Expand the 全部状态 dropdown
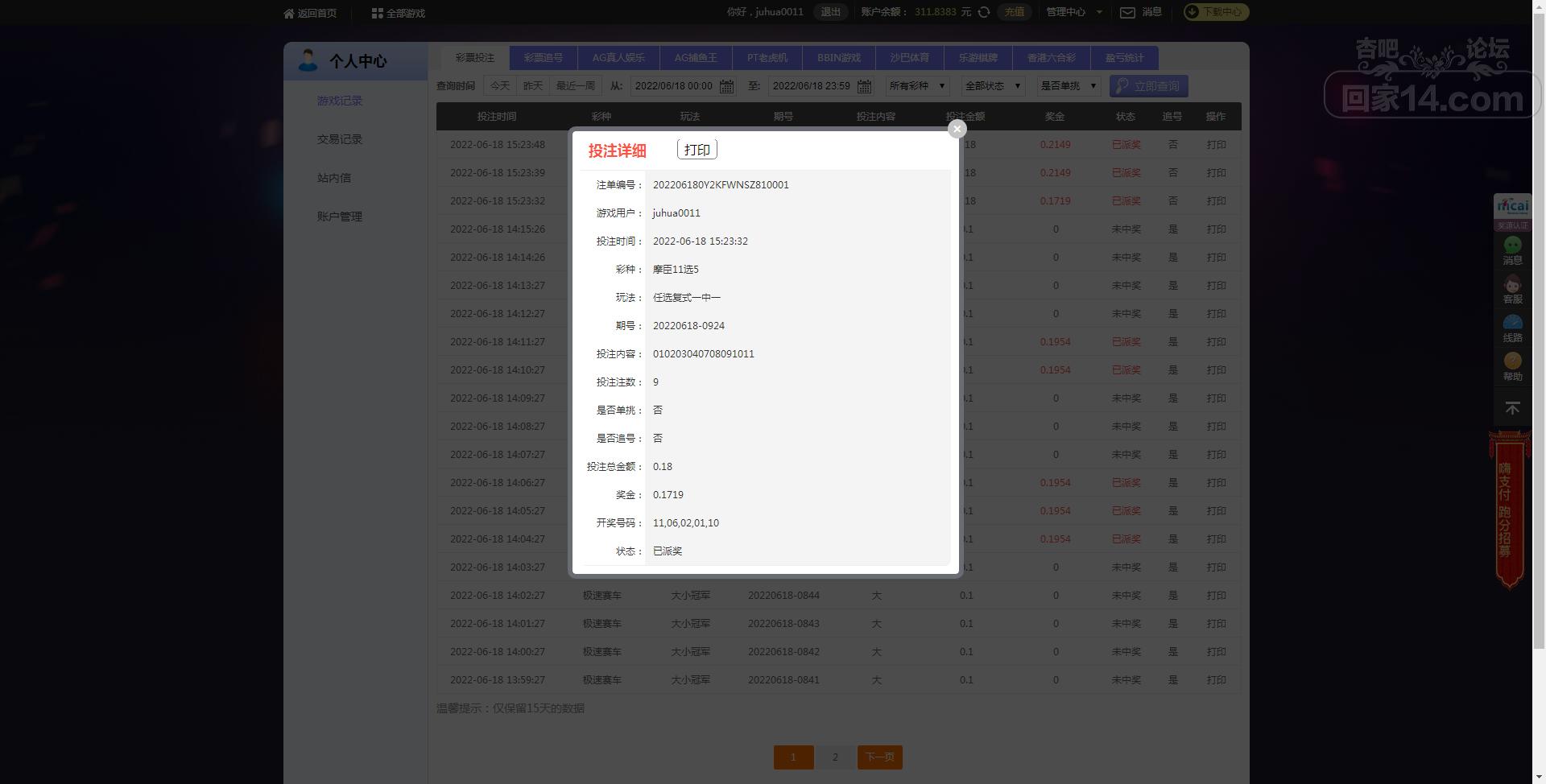Screen dimensions: 1546x784 pos(992,86)
